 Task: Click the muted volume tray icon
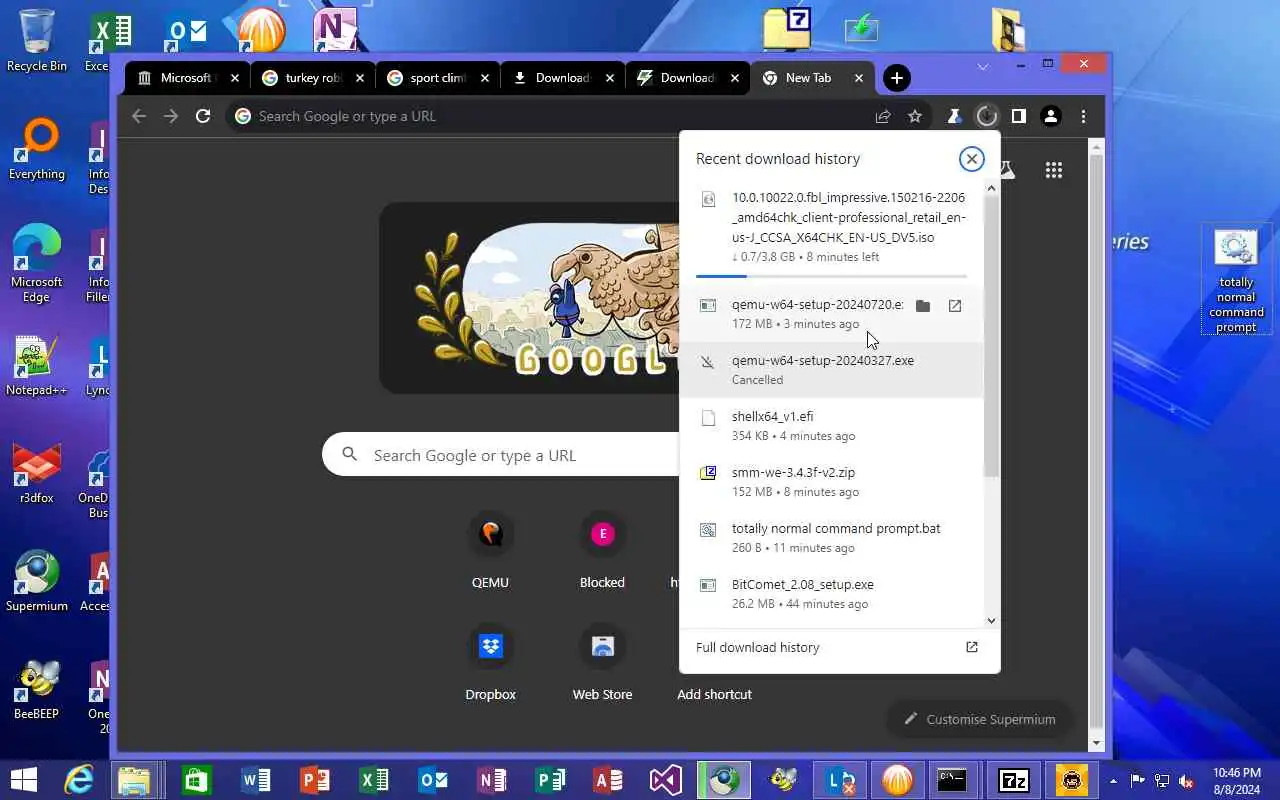[1187, 781]
